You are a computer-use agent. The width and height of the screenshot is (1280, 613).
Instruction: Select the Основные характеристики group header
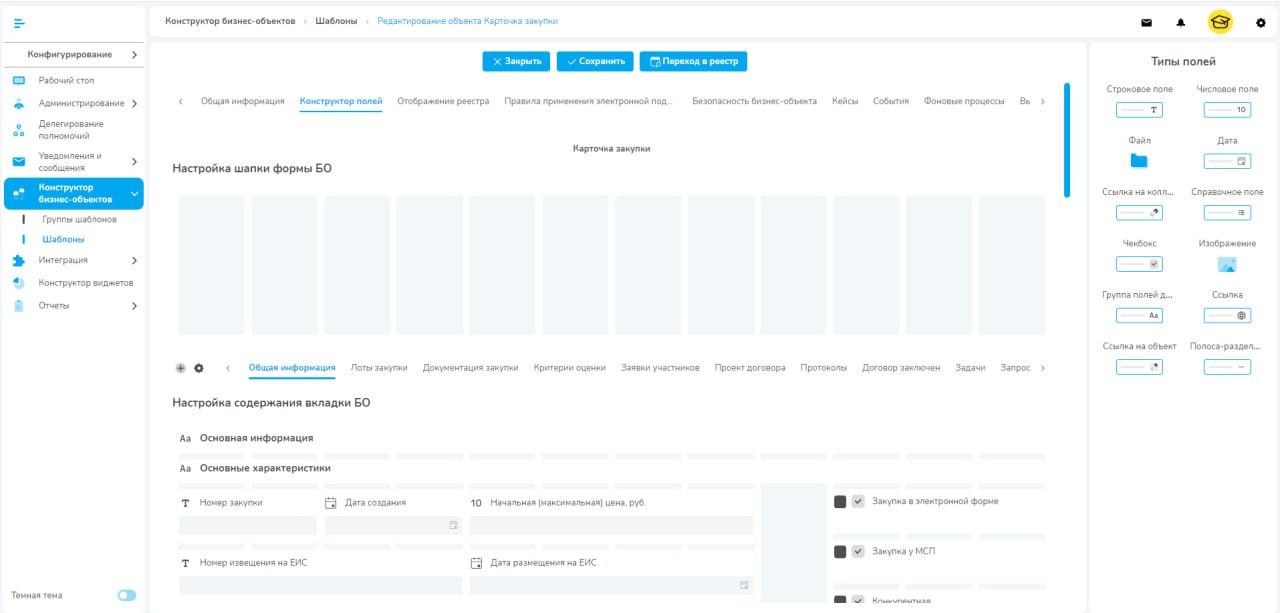pos(265,468)
